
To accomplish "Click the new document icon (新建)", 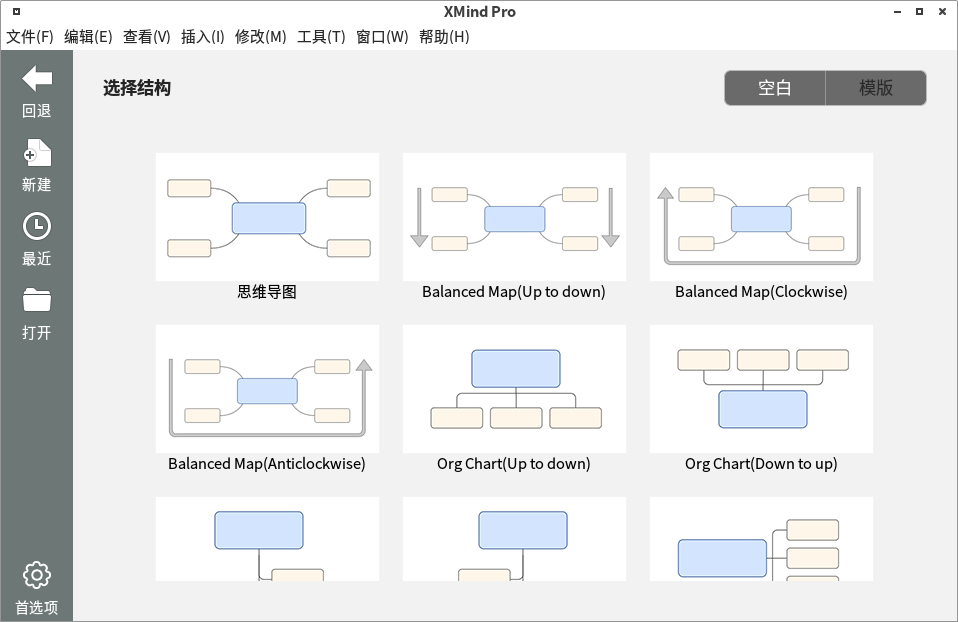I will click(x=37, y=153).
